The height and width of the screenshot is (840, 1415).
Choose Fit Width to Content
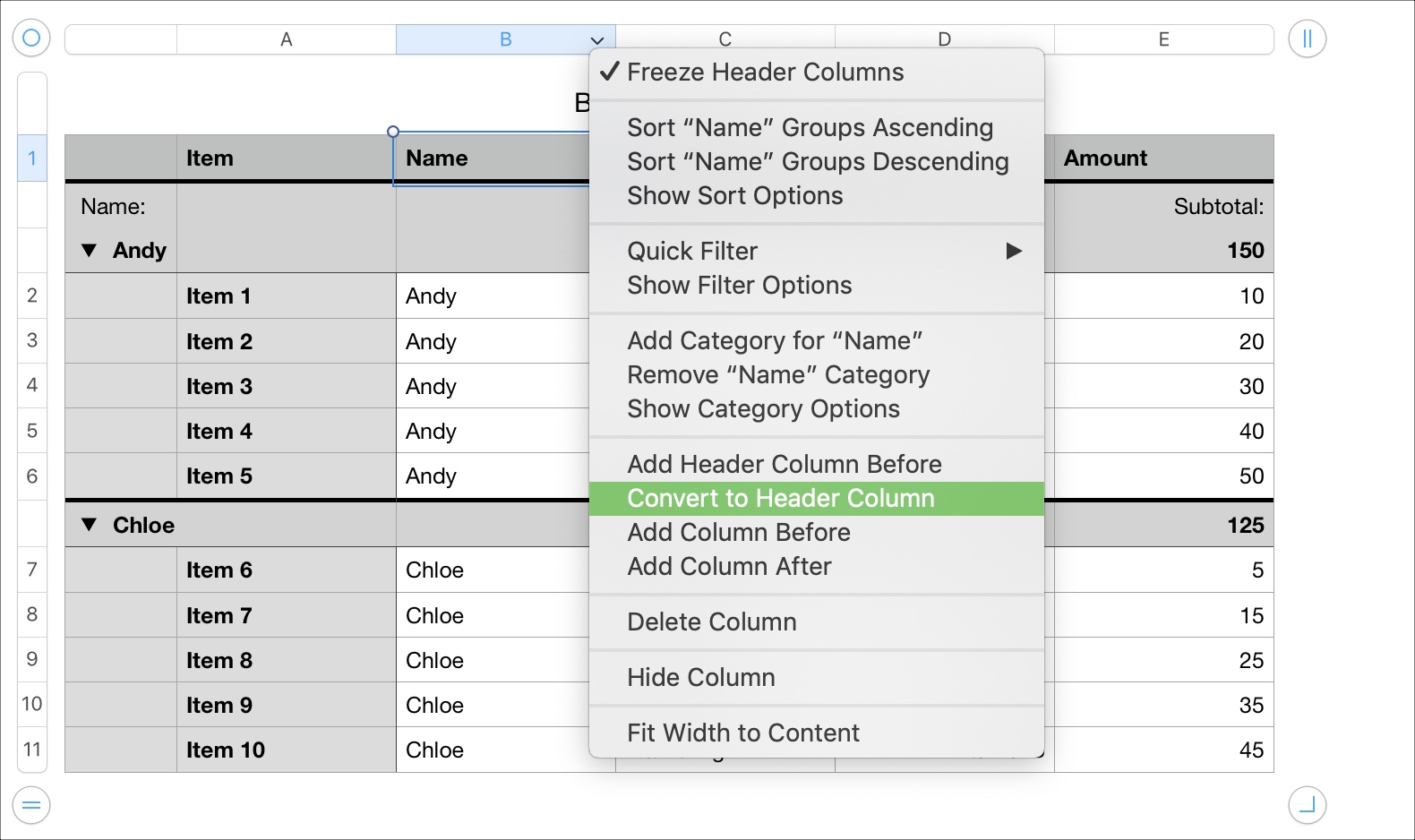(x=817, y=733)
